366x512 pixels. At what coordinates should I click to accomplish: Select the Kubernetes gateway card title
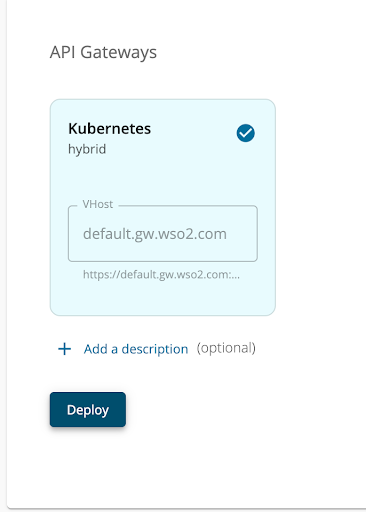coord(110,129)
